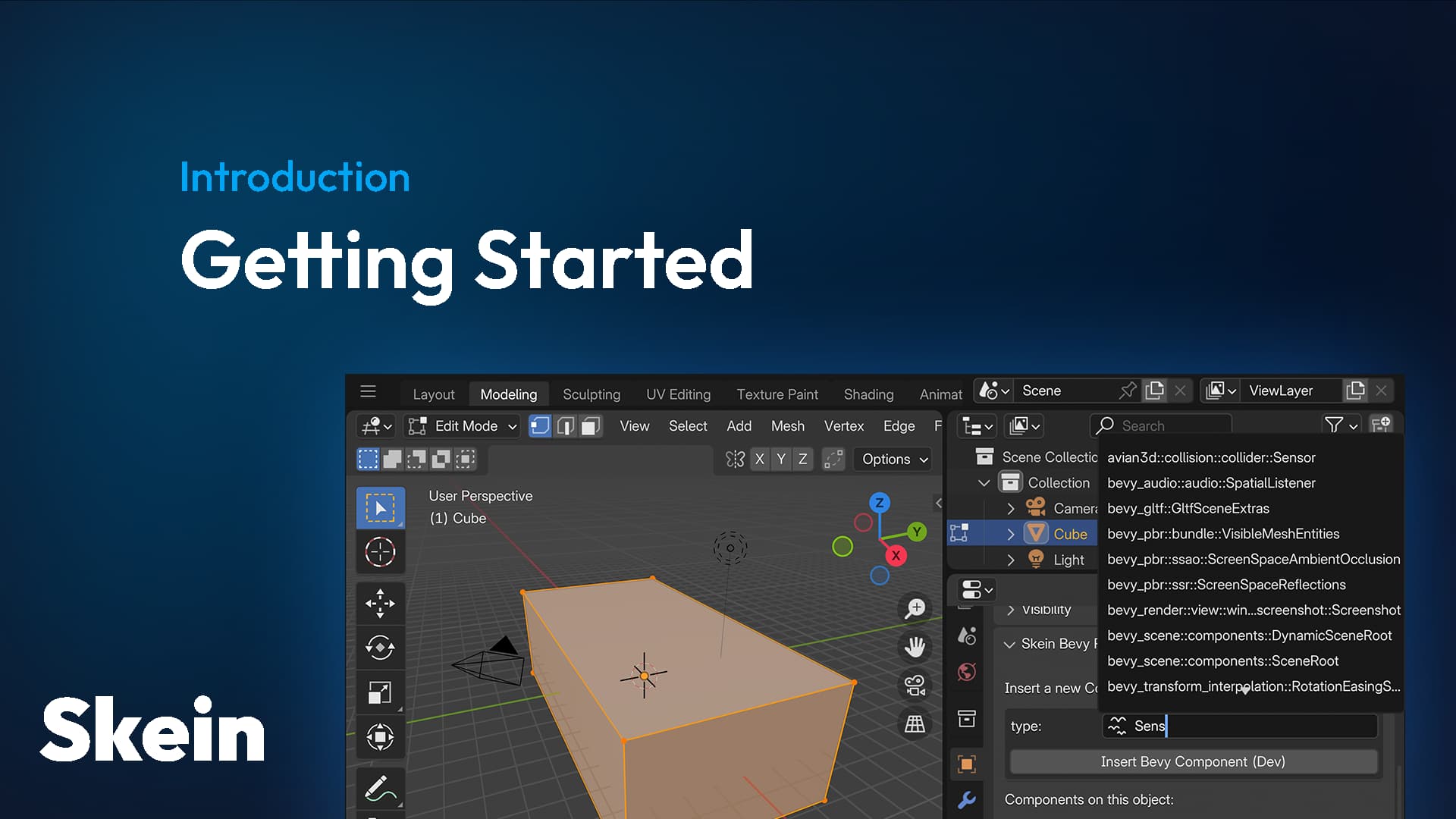Select the Annotate pencil tool
This screenshot has height=819, width=1456.
(380, 789)
